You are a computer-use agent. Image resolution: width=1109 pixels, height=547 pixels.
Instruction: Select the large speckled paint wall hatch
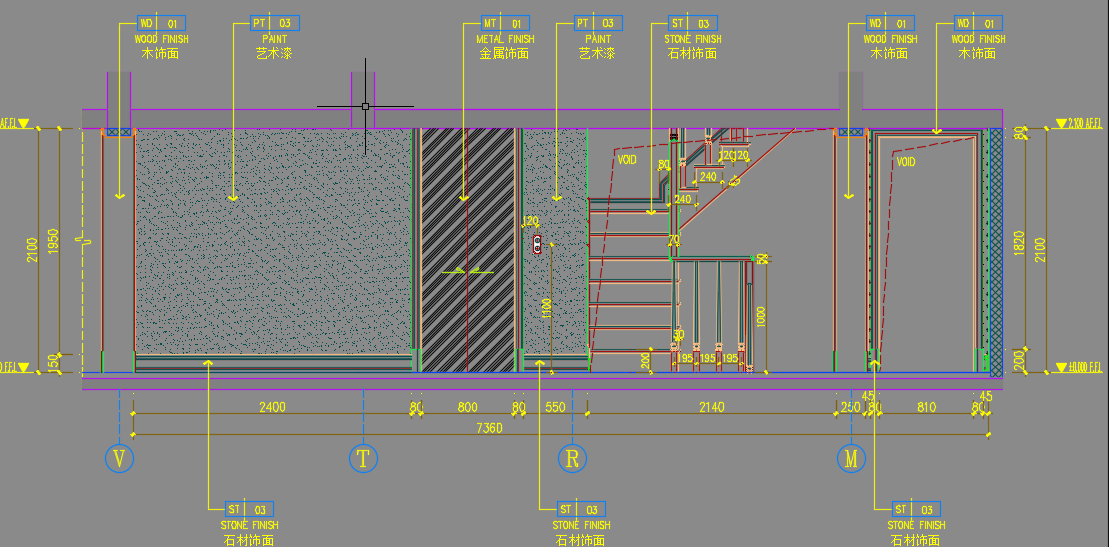tap(273, 241)
